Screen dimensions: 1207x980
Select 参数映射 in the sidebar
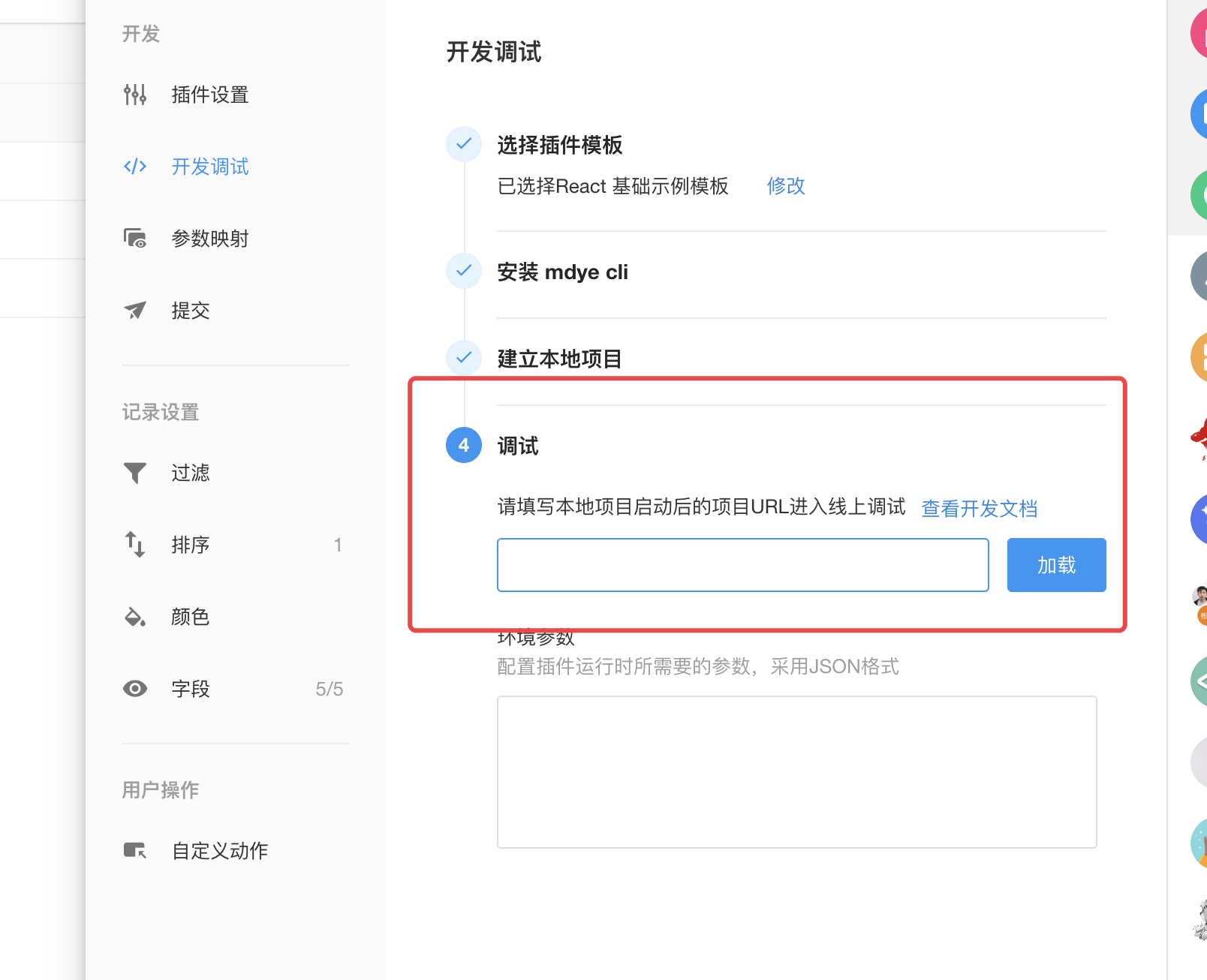click(x=209, y=239)
